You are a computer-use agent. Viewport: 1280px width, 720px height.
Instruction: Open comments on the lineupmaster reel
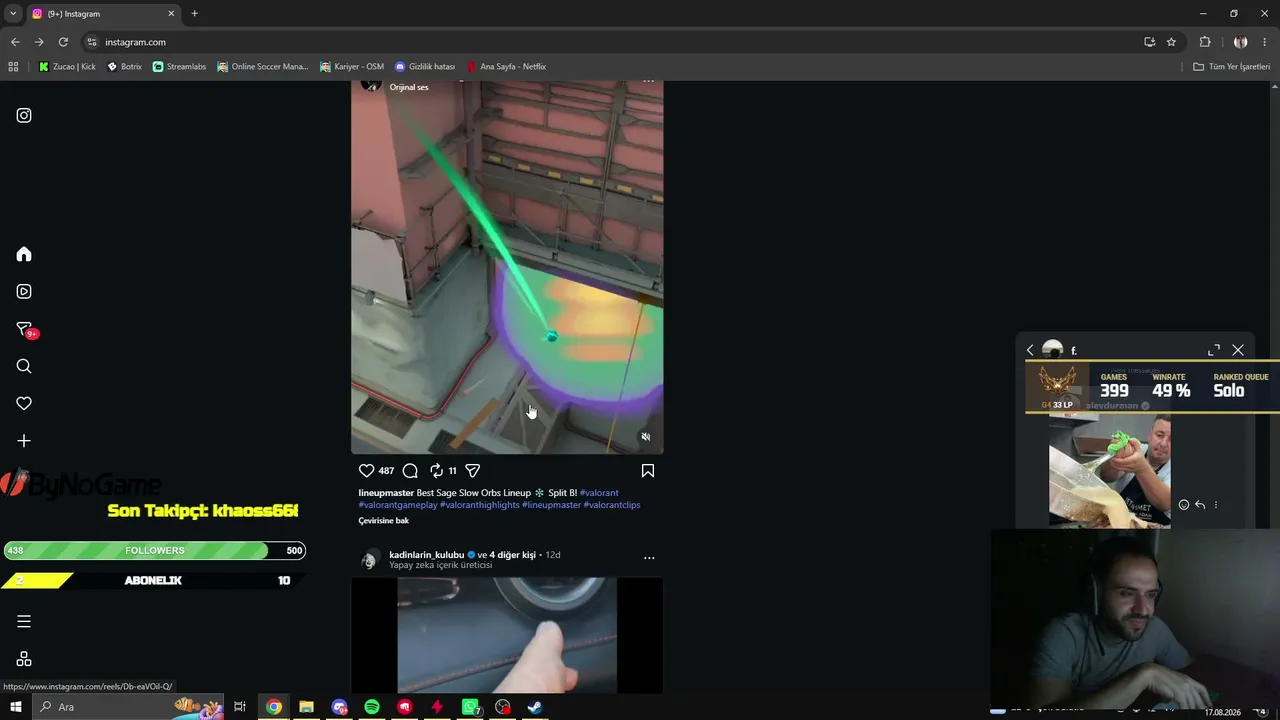pos(410,470)
